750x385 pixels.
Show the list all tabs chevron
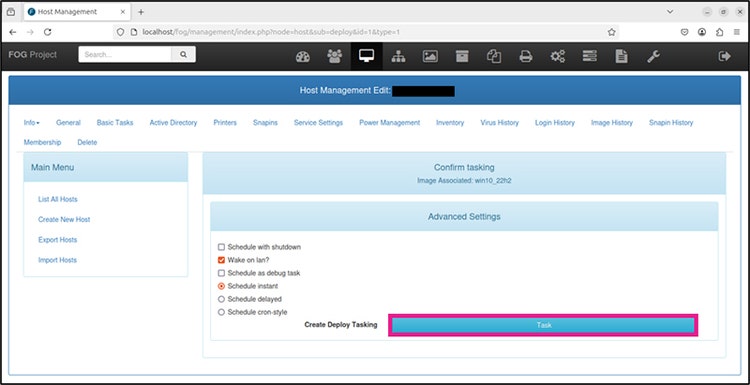click(670, 11)
